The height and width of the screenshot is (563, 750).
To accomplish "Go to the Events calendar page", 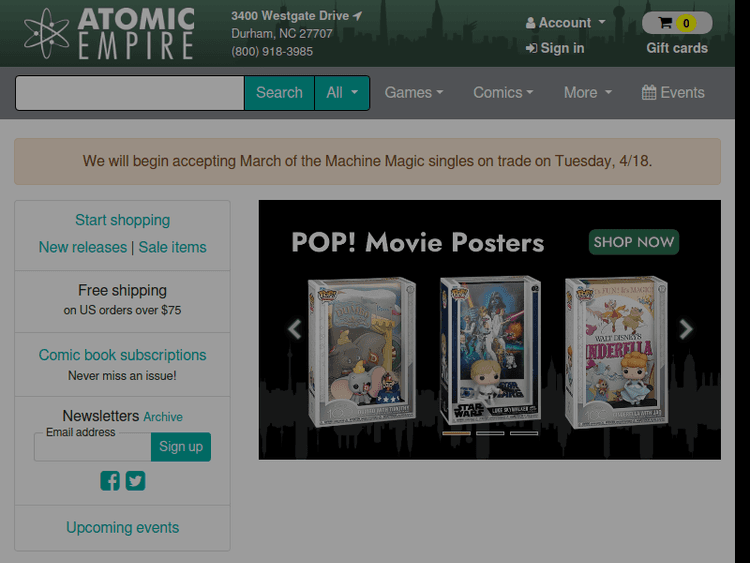I will pos(673,92).
